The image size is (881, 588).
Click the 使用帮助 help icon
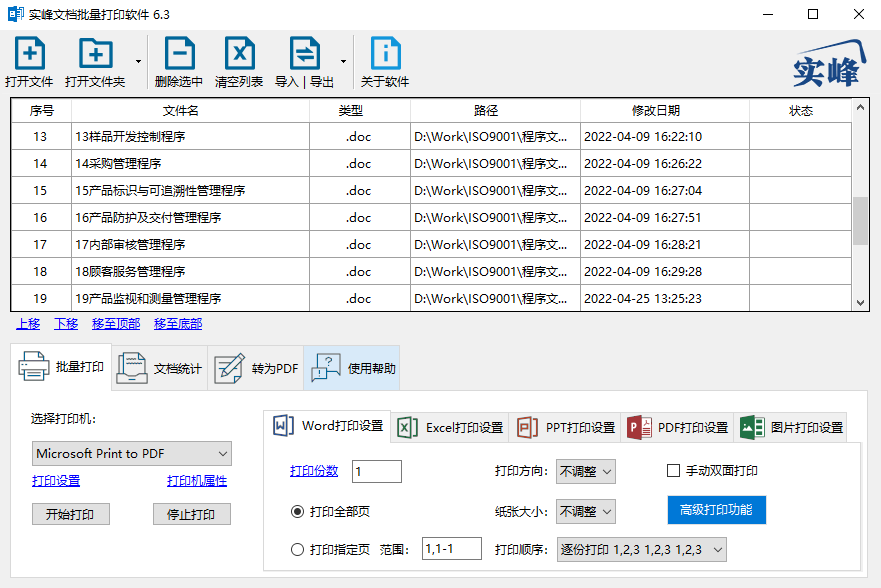[x=326, y=368]
